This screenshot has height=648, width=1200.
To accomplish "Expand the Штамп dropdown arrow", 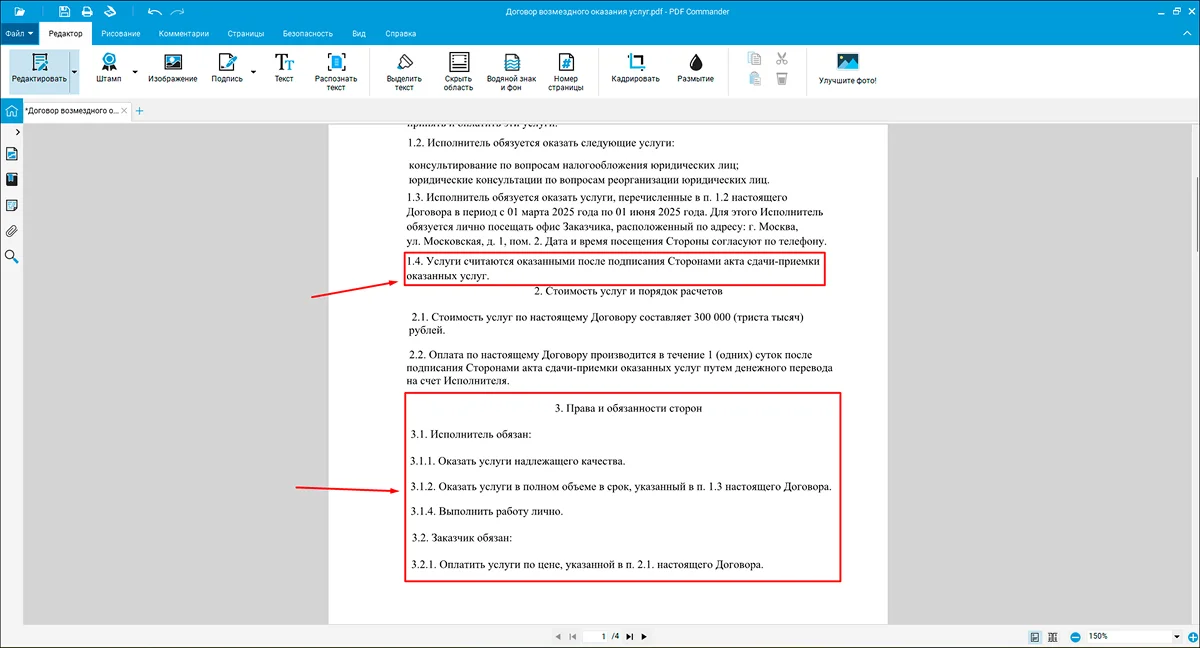I will 135,72.
